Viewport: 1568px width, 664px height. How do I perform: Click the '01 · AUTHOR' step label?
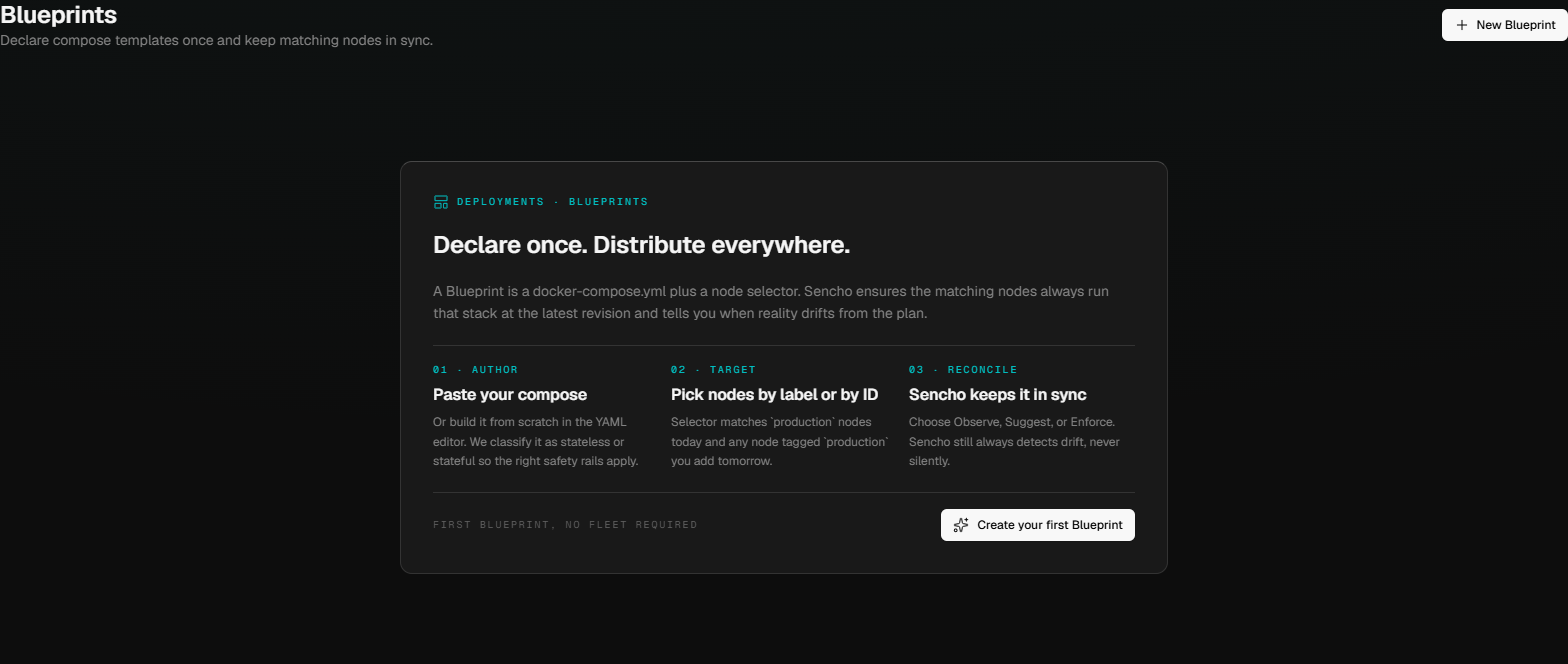pyautogui.click(x=476, y=370)
